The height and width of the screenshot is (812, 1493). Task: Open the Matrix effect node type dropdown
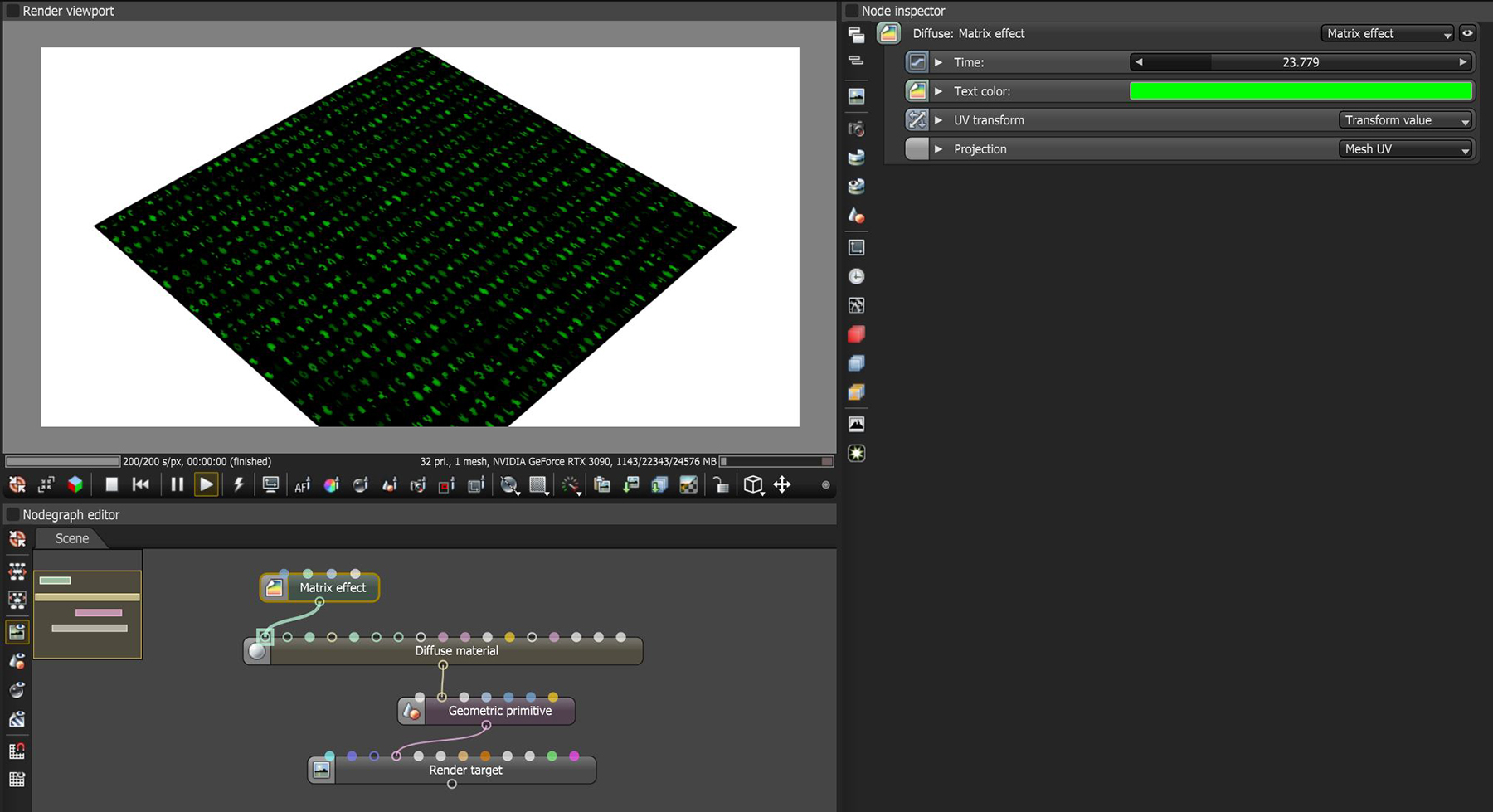[1387, 33]
